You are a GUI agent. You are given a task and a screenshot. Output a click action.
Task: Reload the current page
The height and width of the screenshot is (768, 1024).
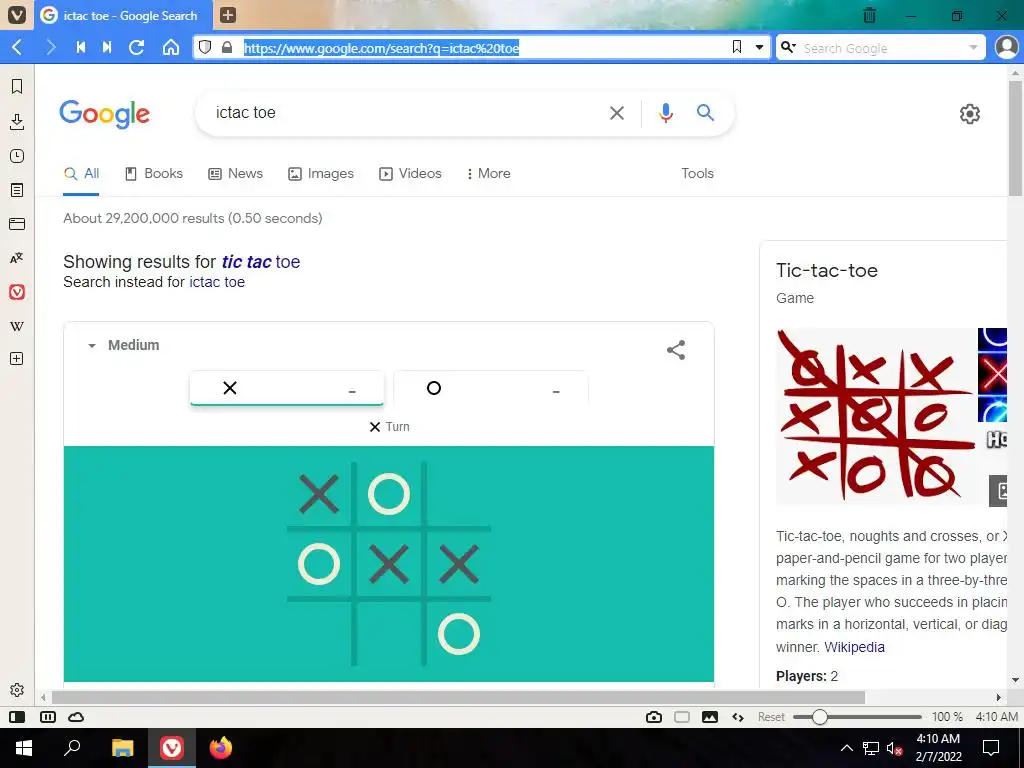[x=136, y=47]
